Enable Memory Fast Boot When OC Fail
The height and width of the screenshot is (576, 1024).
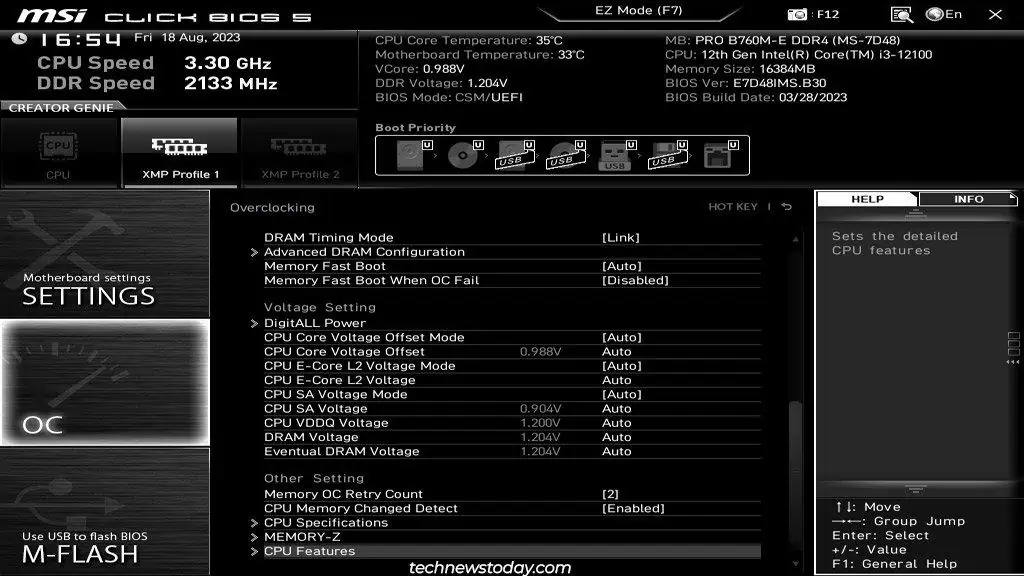click(x=634, y=280)
